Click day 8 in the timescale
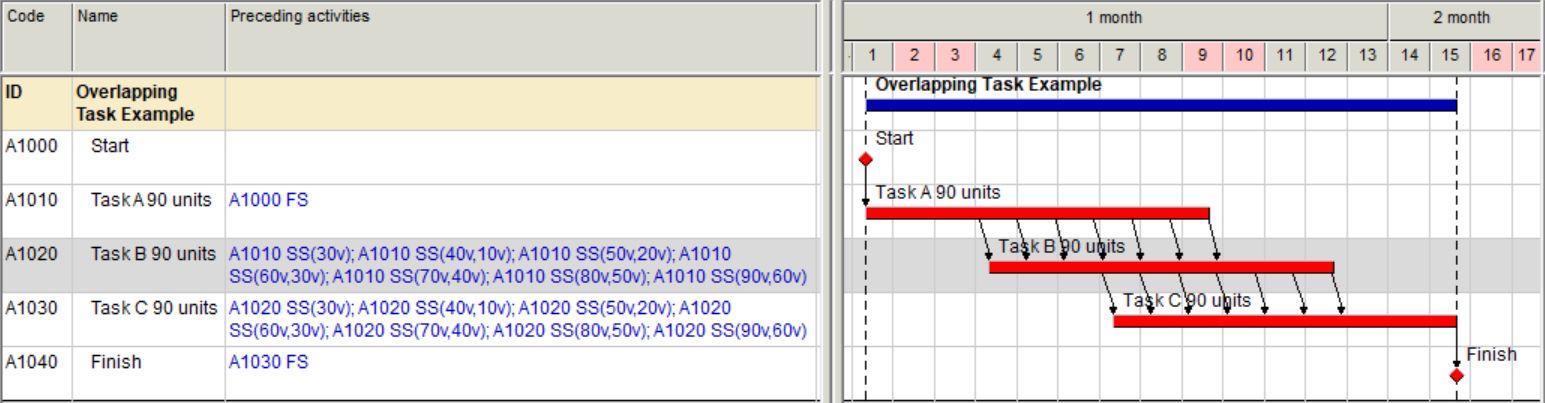 click(x=1161, y=56)
